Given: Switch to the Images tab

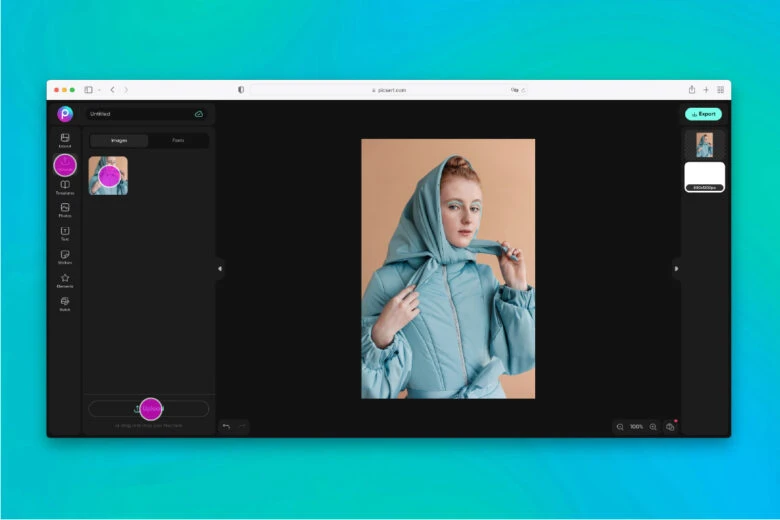Looking at the screenshot, I should pos(119,140).
